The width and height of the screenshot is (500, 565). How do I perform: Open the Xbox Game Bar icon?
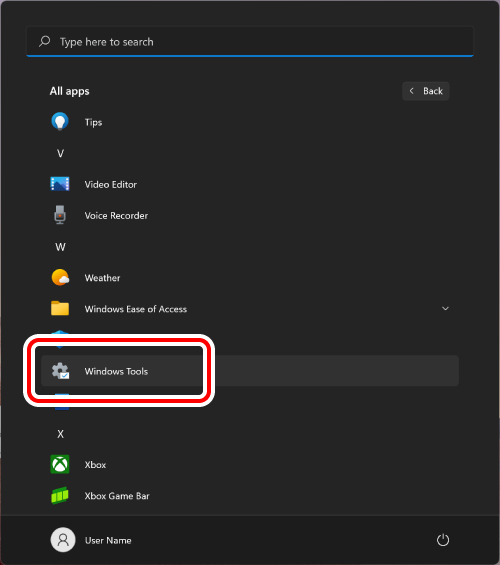(60, 495)
